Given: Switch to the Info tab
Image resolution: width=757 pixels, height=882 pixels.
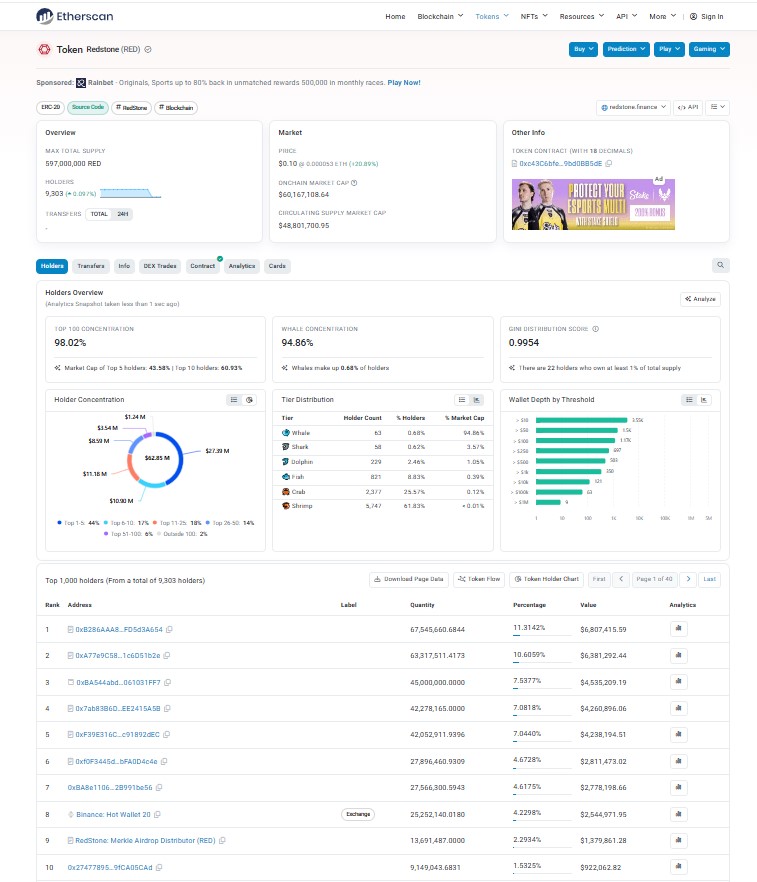Looking at the screenshot, I should pos(124,266).
